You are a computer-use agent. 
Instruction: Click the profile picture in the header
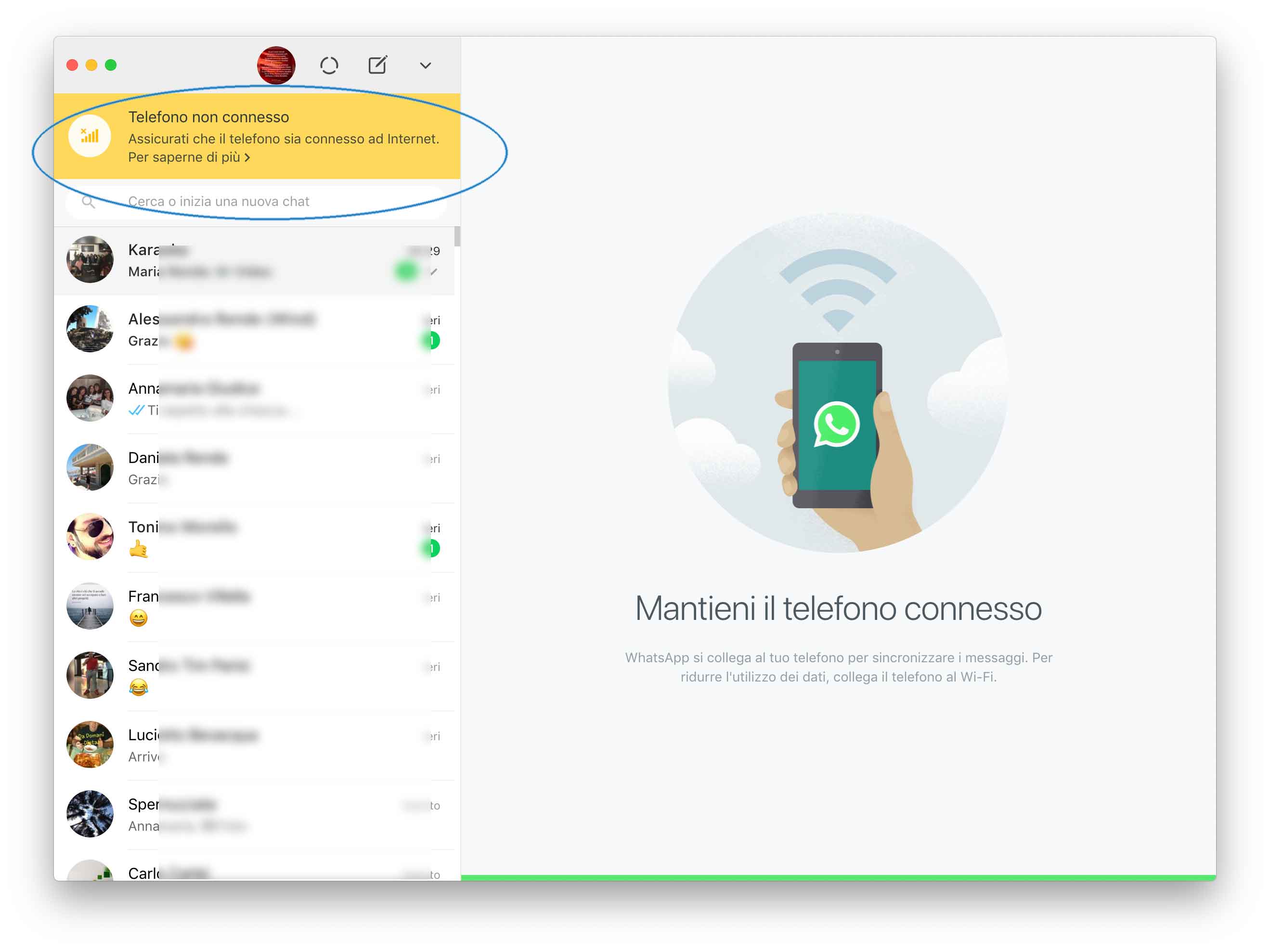click(x=276, y=65)
